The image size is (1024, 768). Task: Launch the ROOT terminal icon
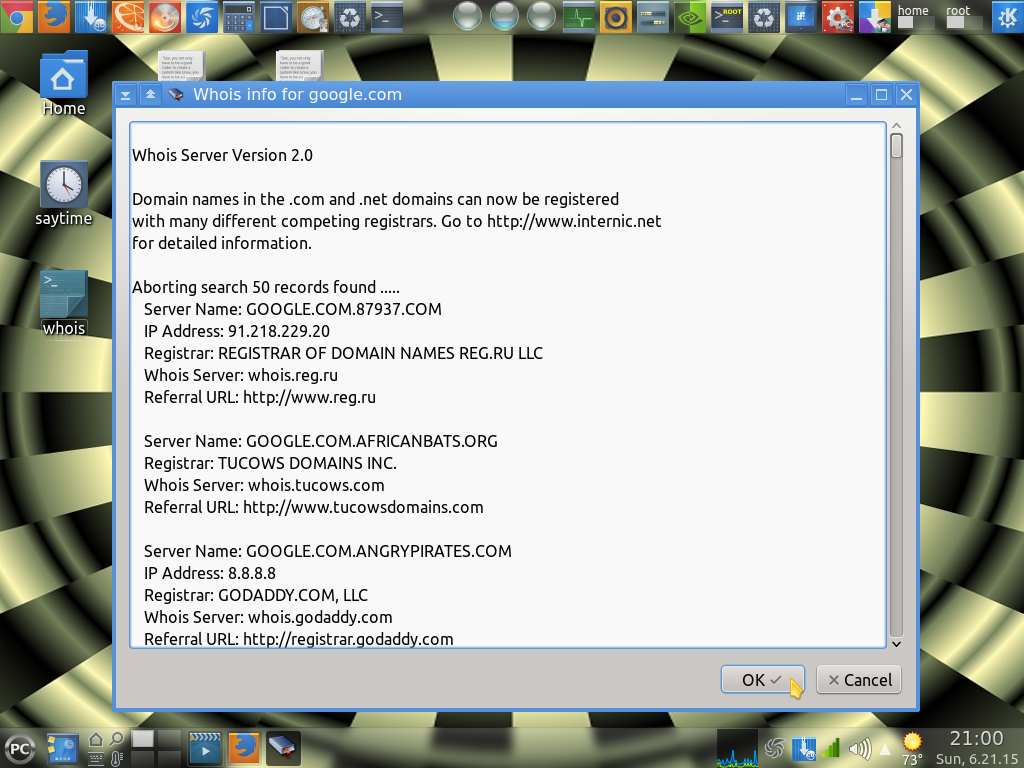[727, 17]
